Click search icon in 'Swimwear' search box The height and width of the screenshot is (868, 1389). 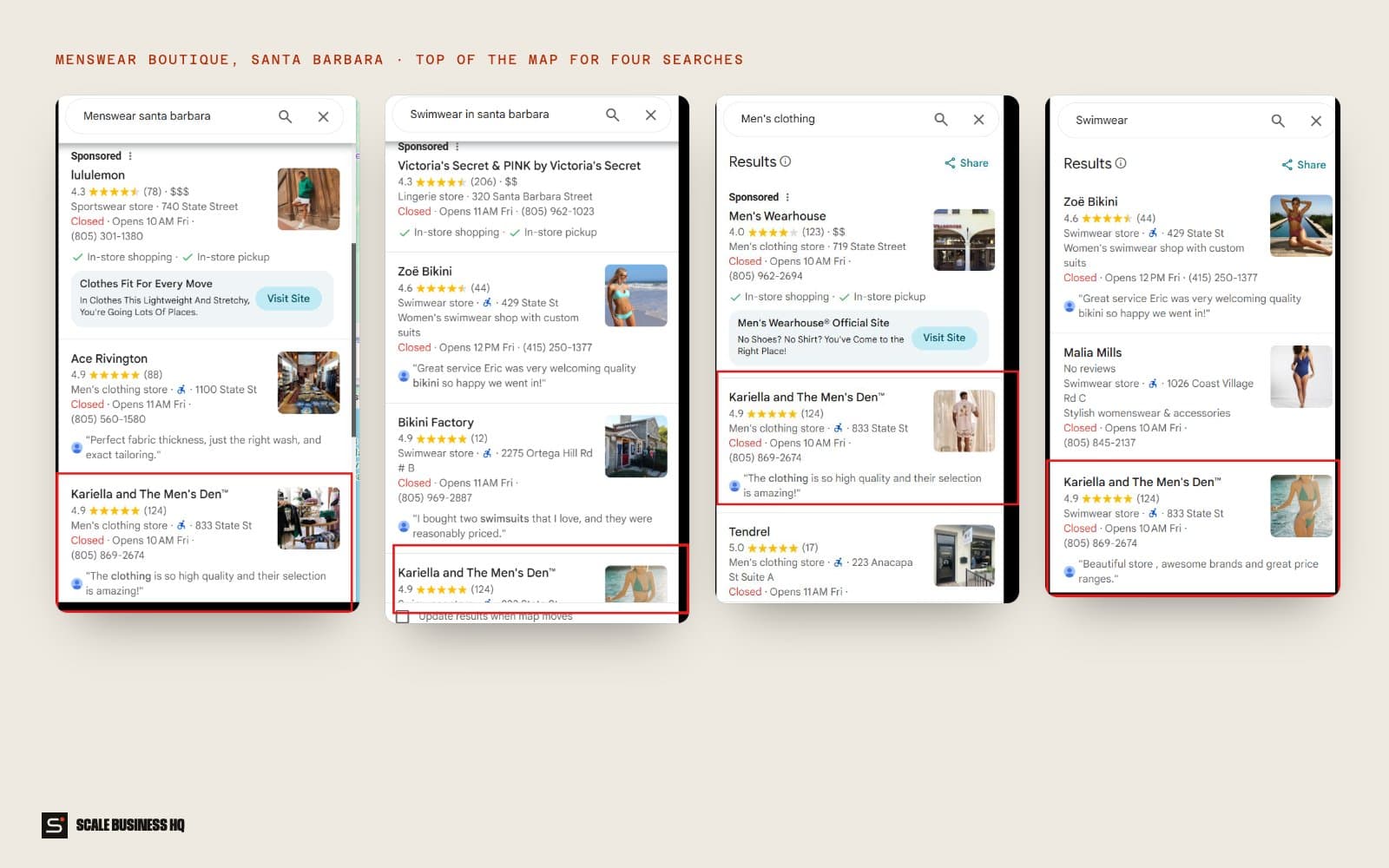pos(1278,121)
